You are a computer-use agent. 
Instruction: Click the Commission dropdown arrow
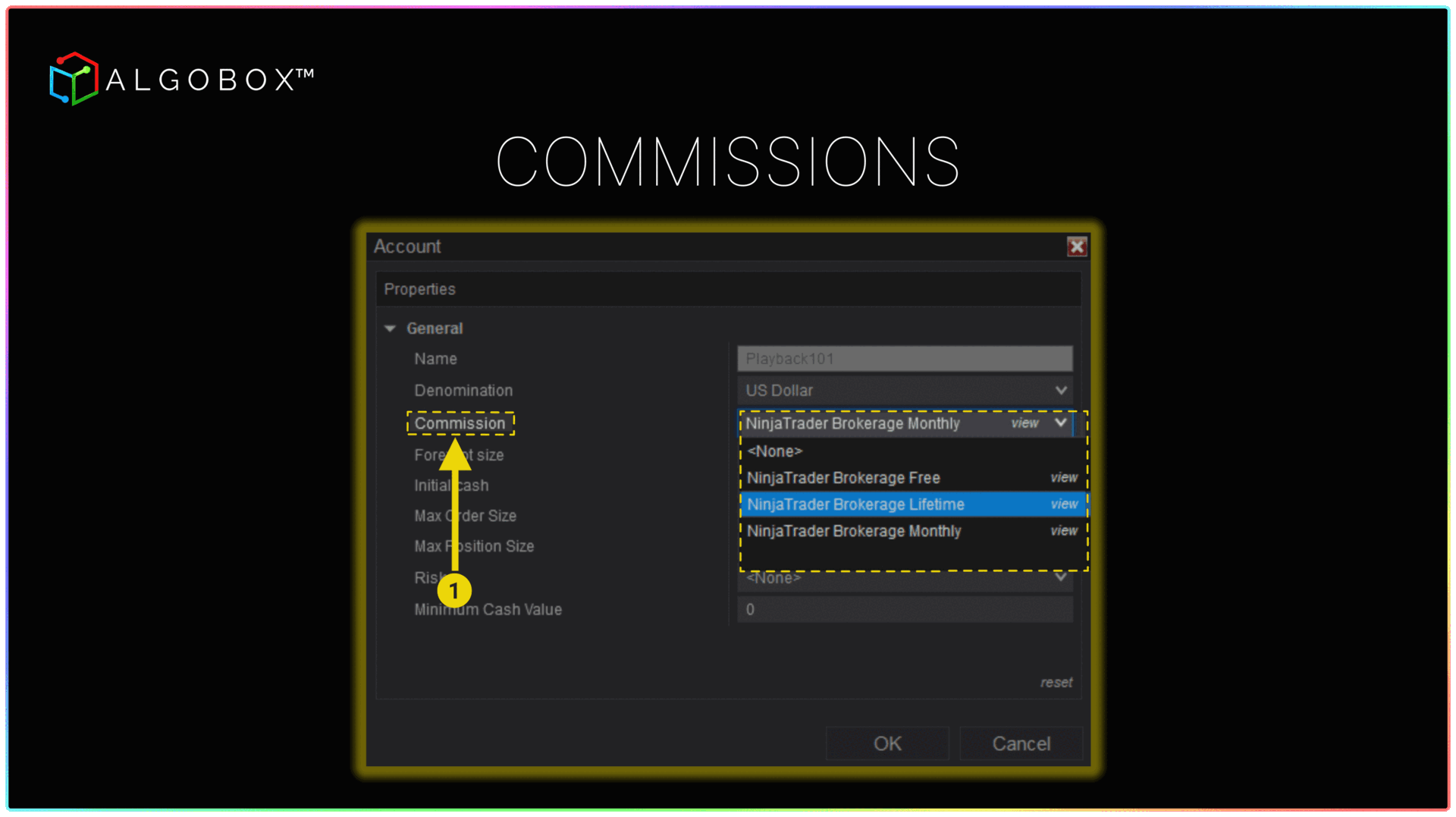[x=1060, y=423]
